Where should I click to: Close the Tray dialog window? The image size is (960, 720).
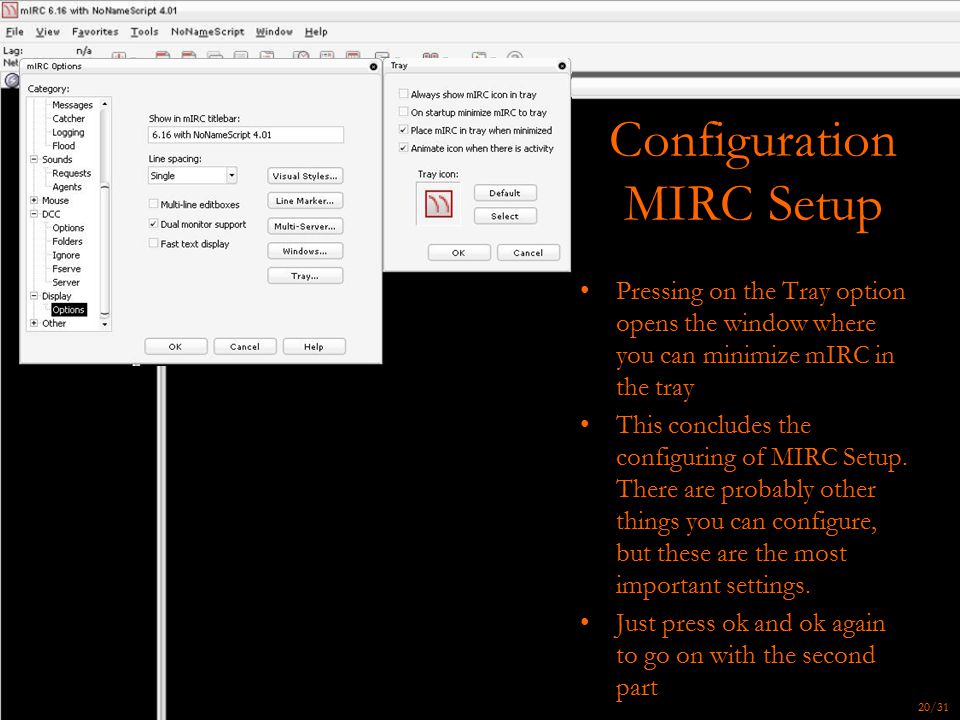(x=562, y=66)
